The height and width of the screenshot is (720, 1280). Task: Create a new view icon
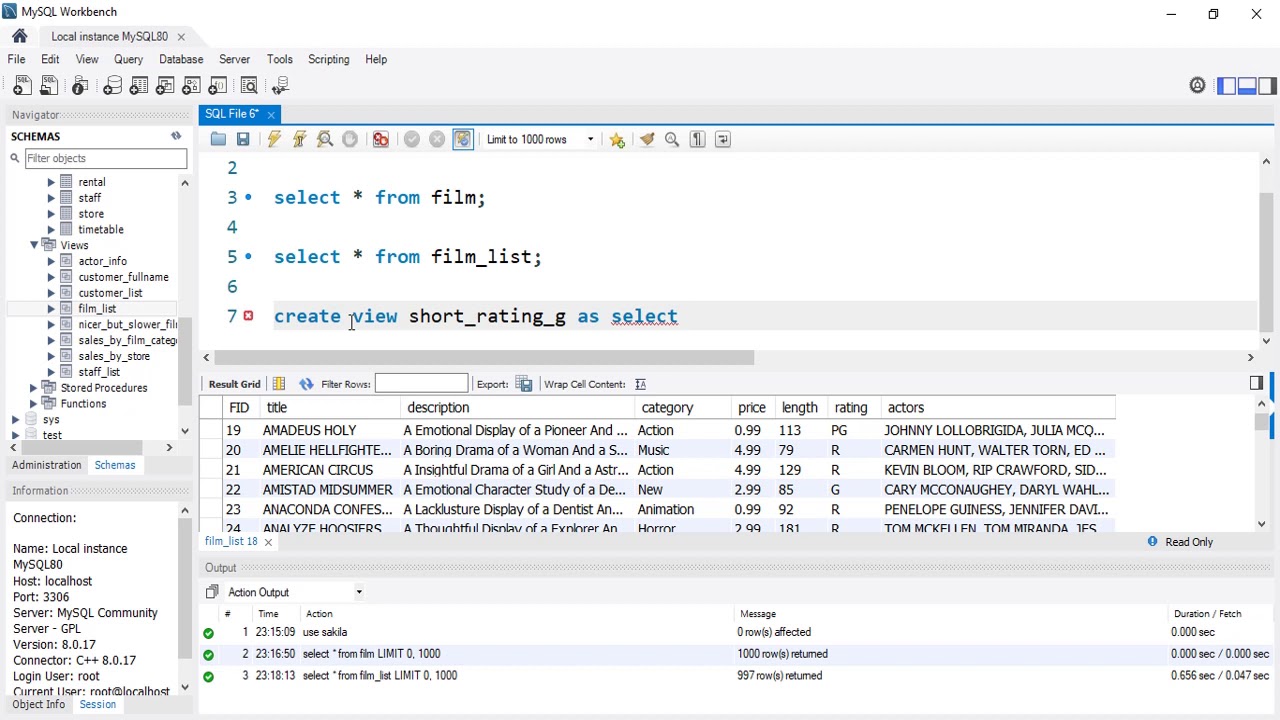click(165, 86)
